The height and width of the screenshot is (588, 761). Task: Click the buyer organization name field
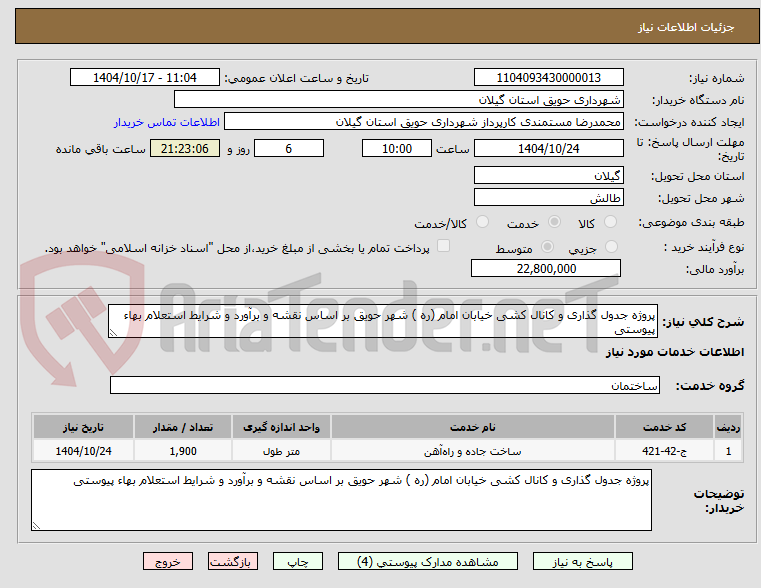point(398,99)
